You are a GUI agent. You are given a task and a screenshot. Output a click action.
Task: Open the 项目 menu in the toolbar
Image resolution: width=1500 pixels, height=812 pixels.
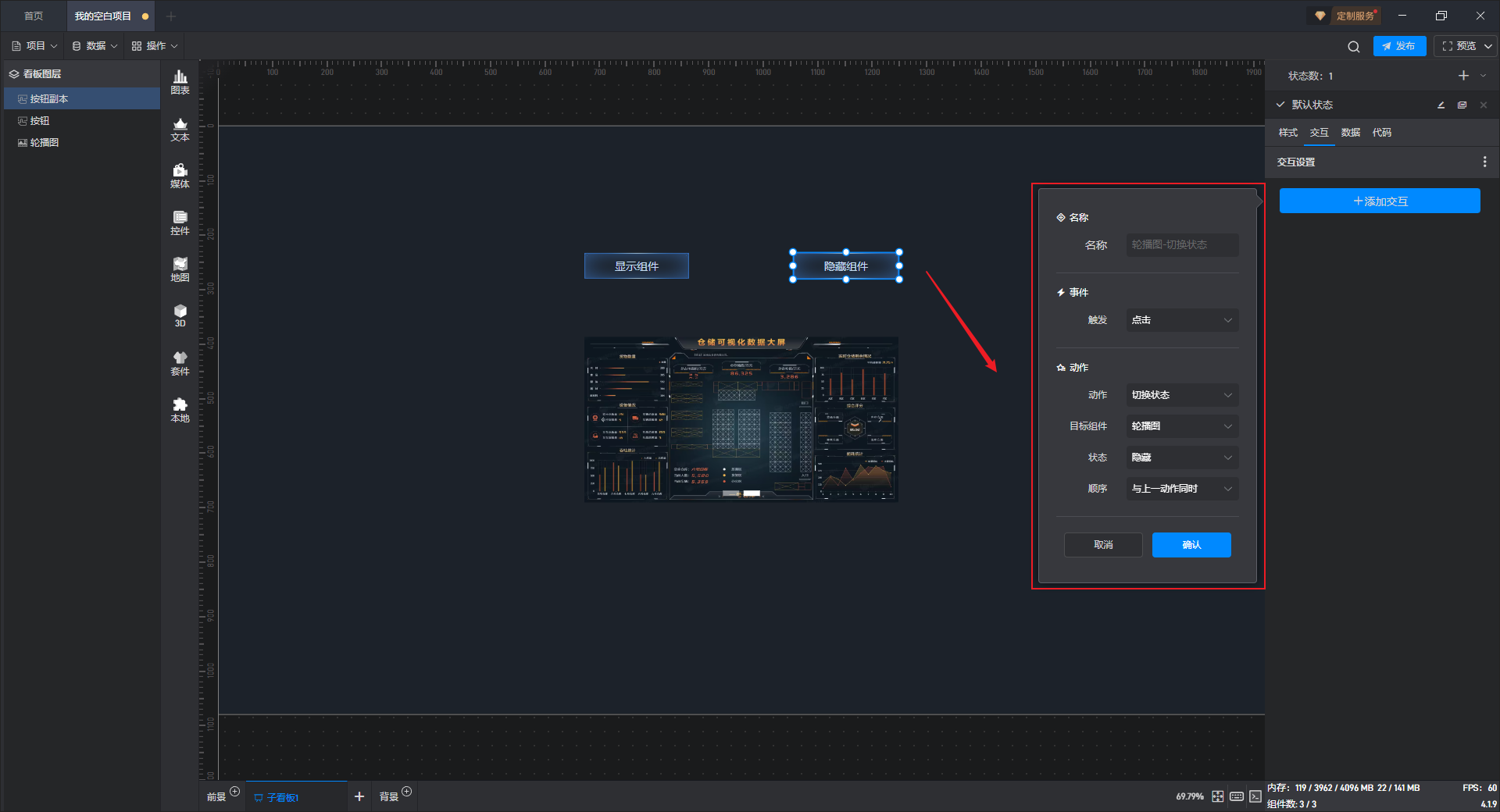click(x=35, y=46)
